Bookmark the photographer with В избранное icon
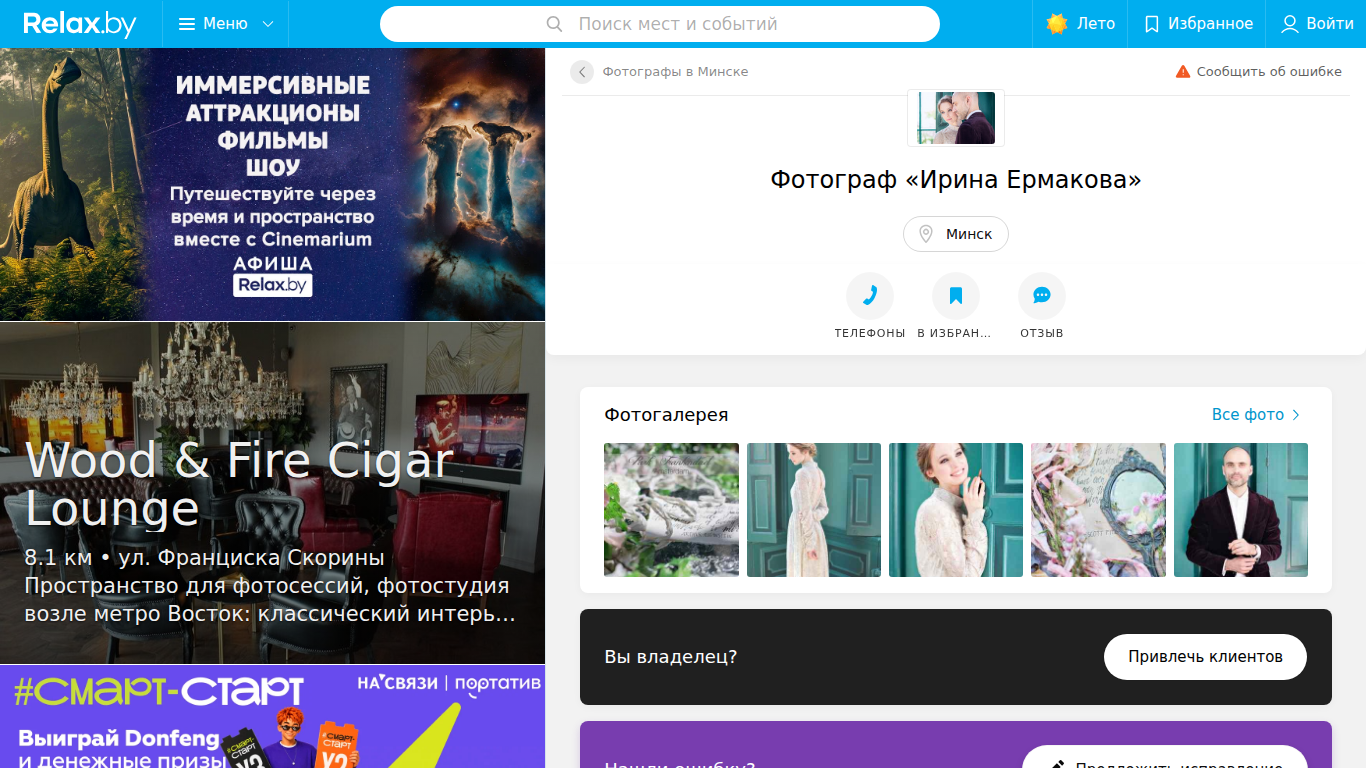1366x768 pixels. [x=956, y=296]
